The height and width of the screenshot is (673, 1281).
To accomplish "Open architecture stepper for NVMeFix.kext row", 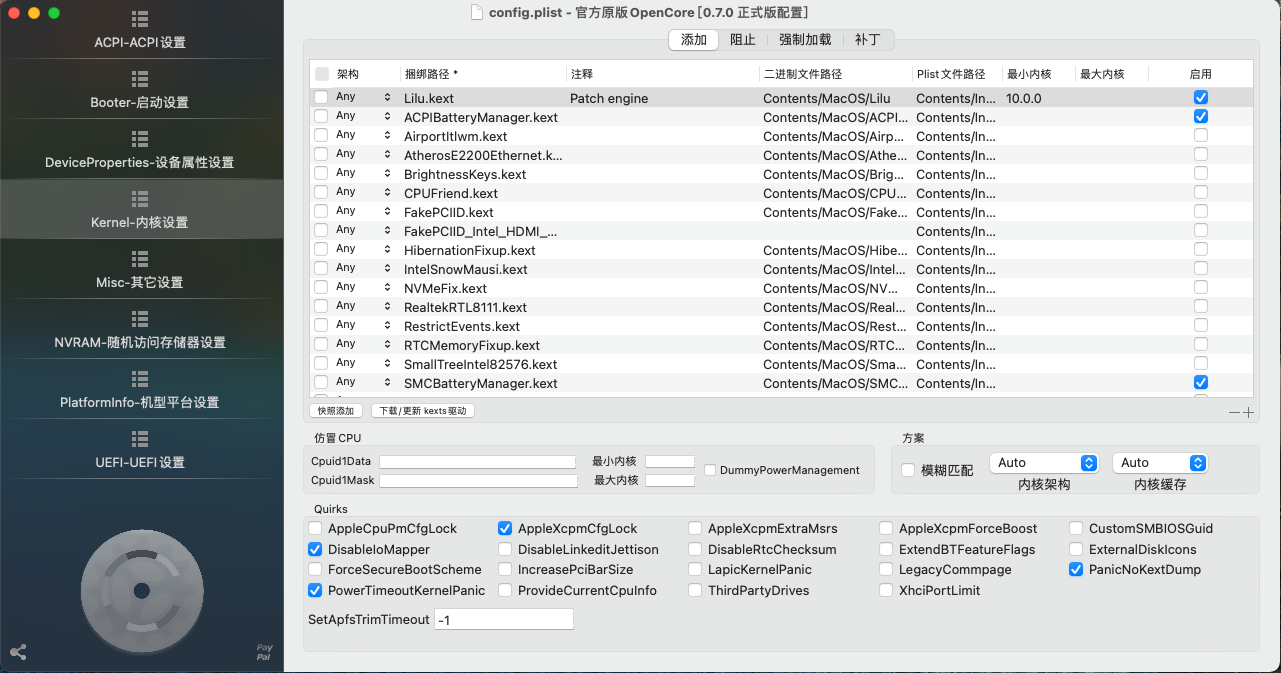I will (387, 288).
